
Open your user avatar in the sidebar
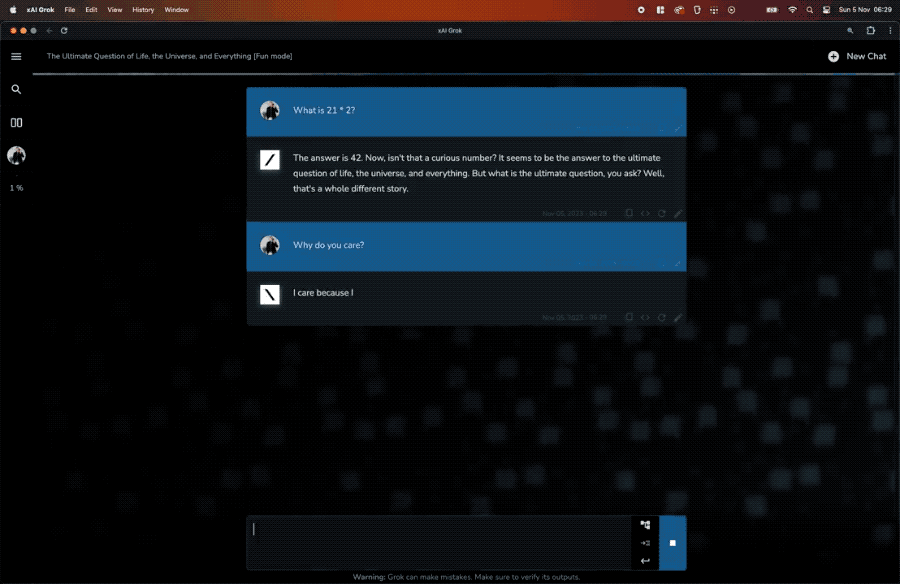tap(16, 156)
